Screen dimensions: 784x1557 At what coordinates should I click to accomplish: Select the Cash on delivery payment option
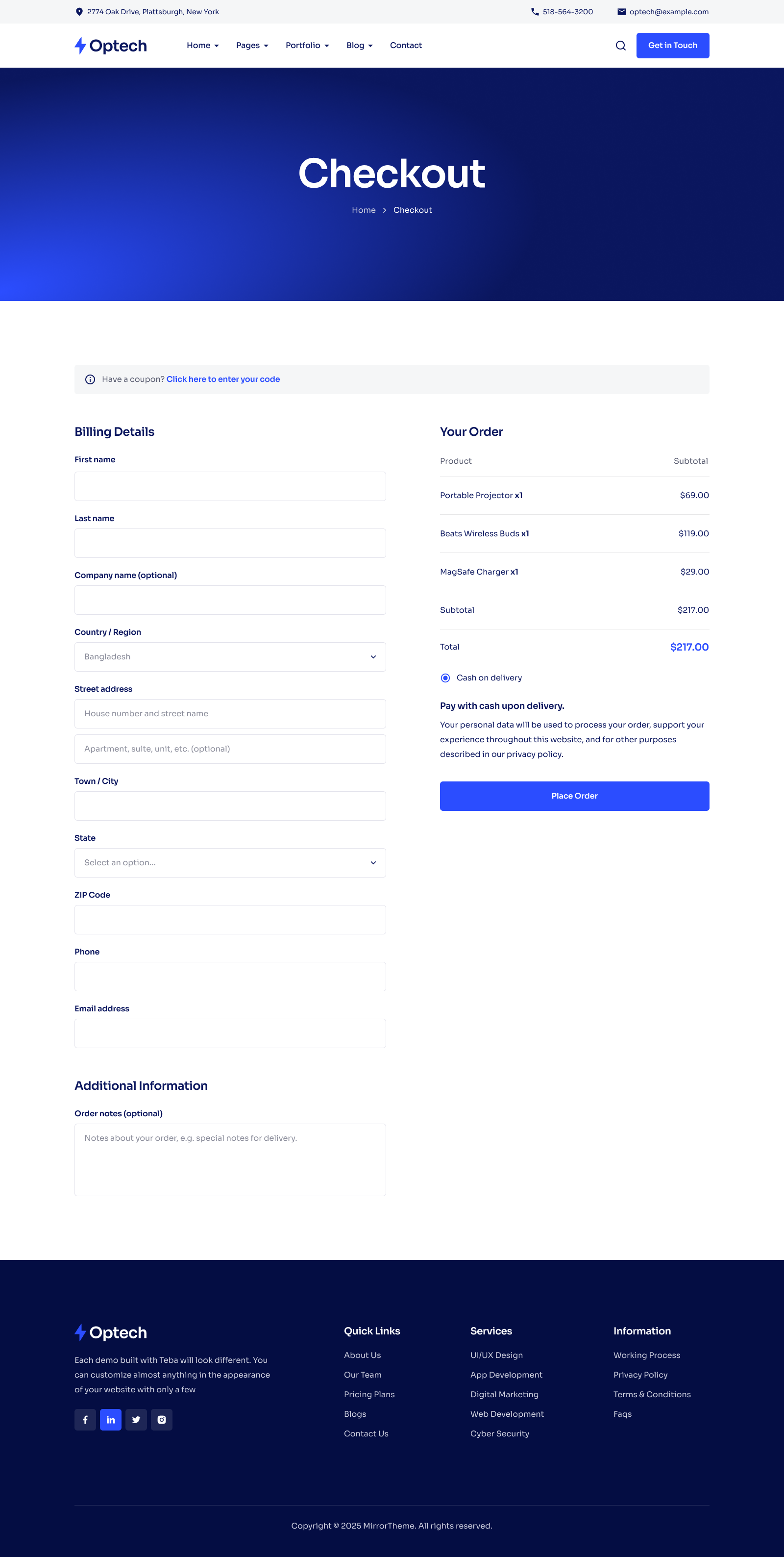click(445, 678)
